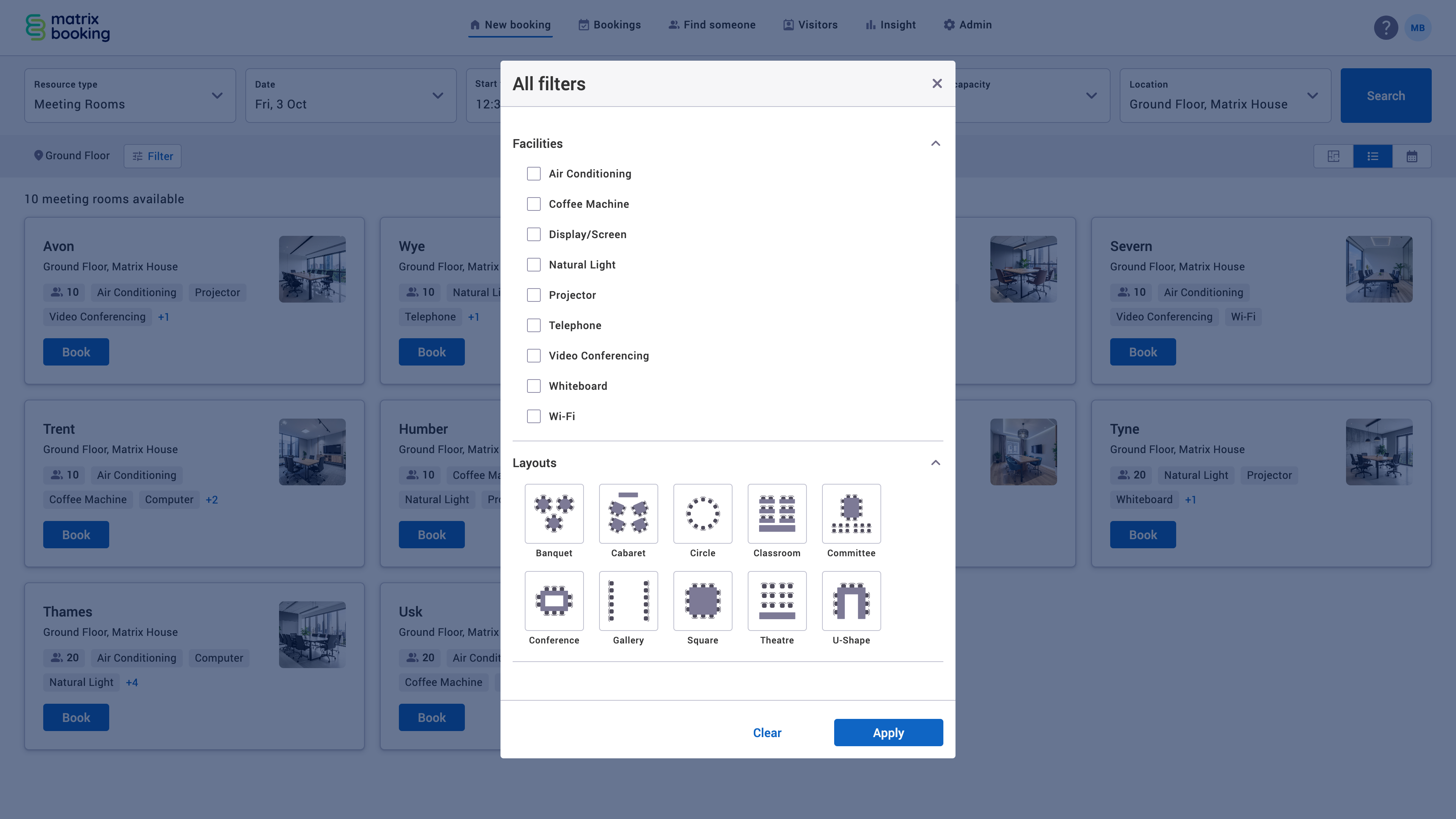Select the Banquet layout icon
This screenshot has height=819, width=1456.
554,513
